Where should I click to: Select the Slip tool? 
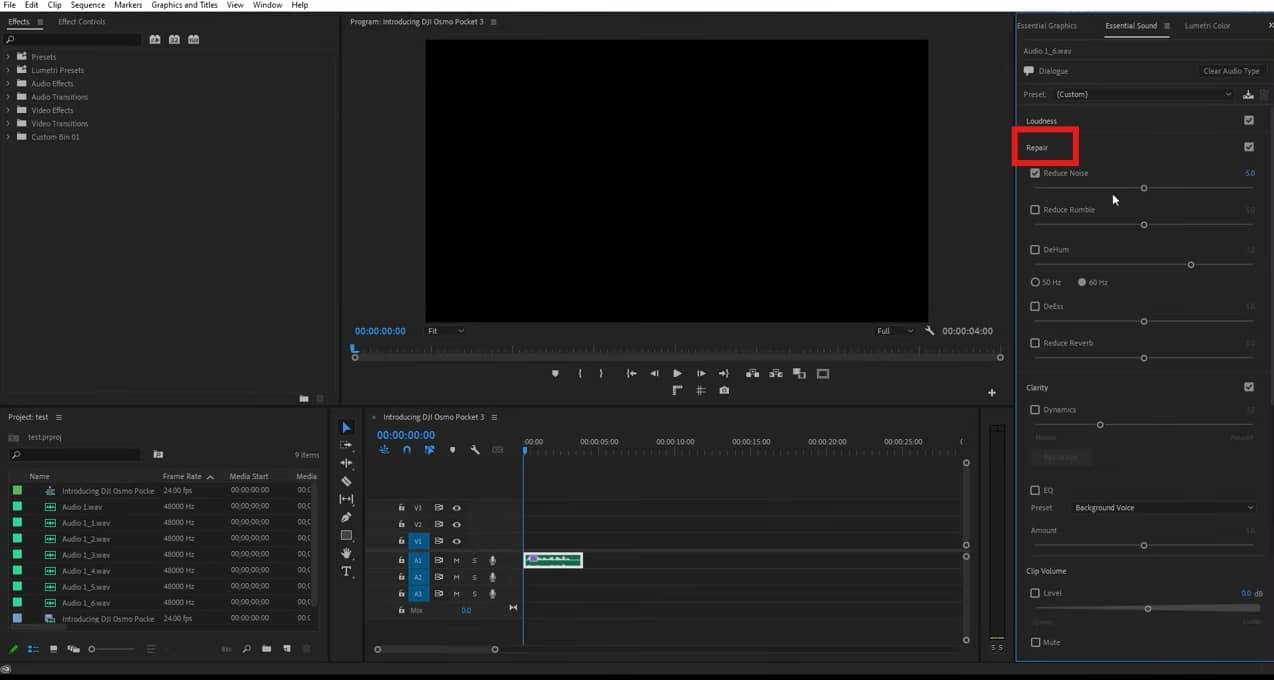pyautogui.click(x=347, y=499)
